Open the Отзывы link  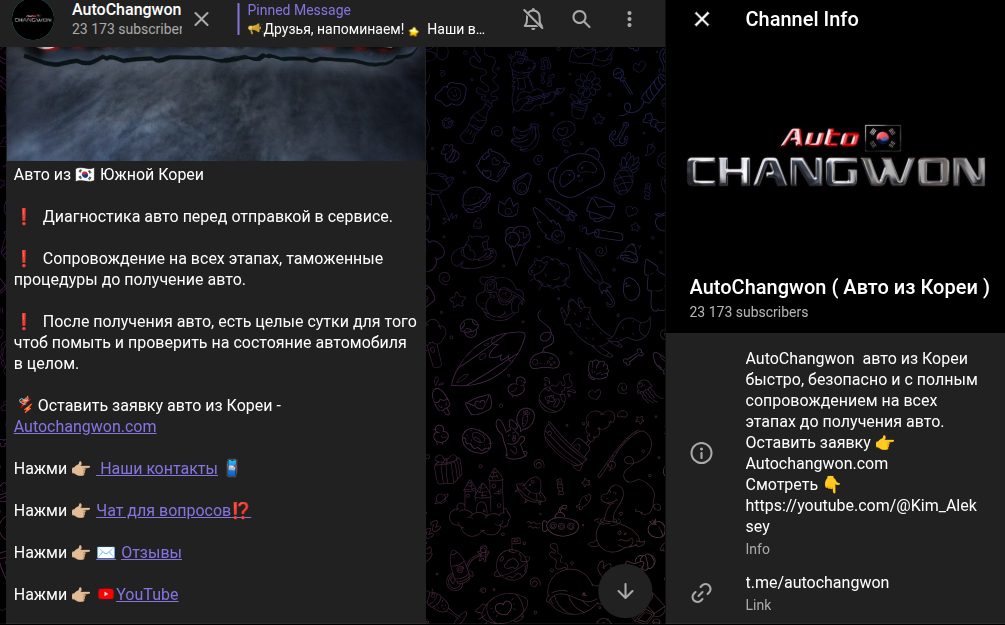click(x=151, y=552)
